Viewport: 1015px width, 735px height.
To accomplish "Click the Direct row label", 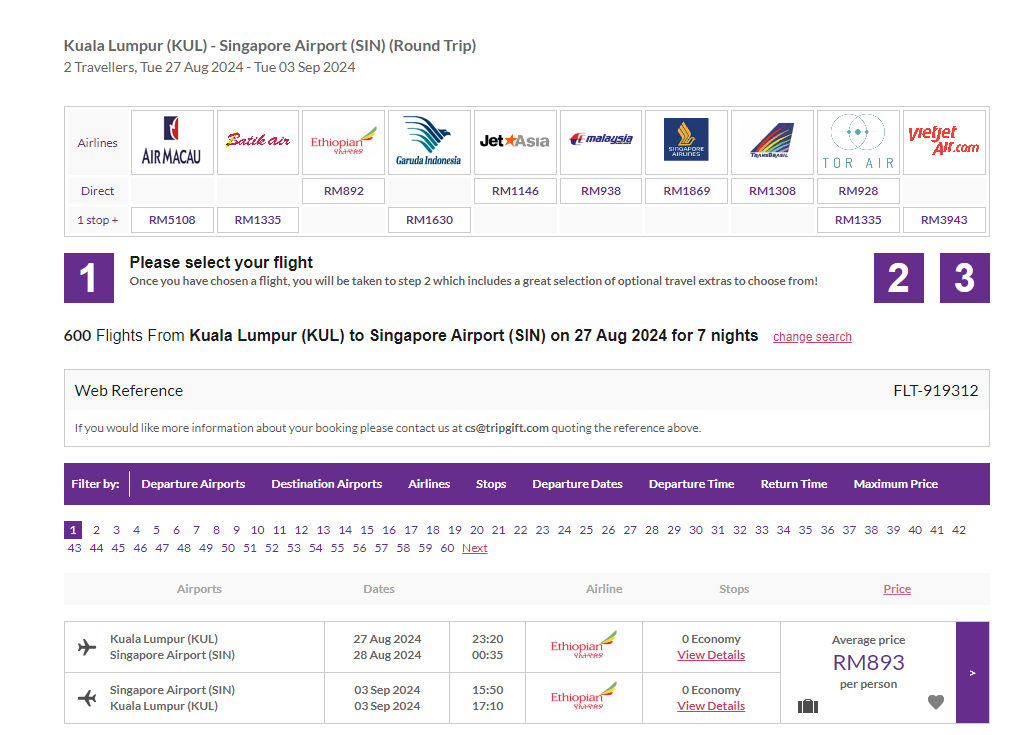I will [97, 191].
